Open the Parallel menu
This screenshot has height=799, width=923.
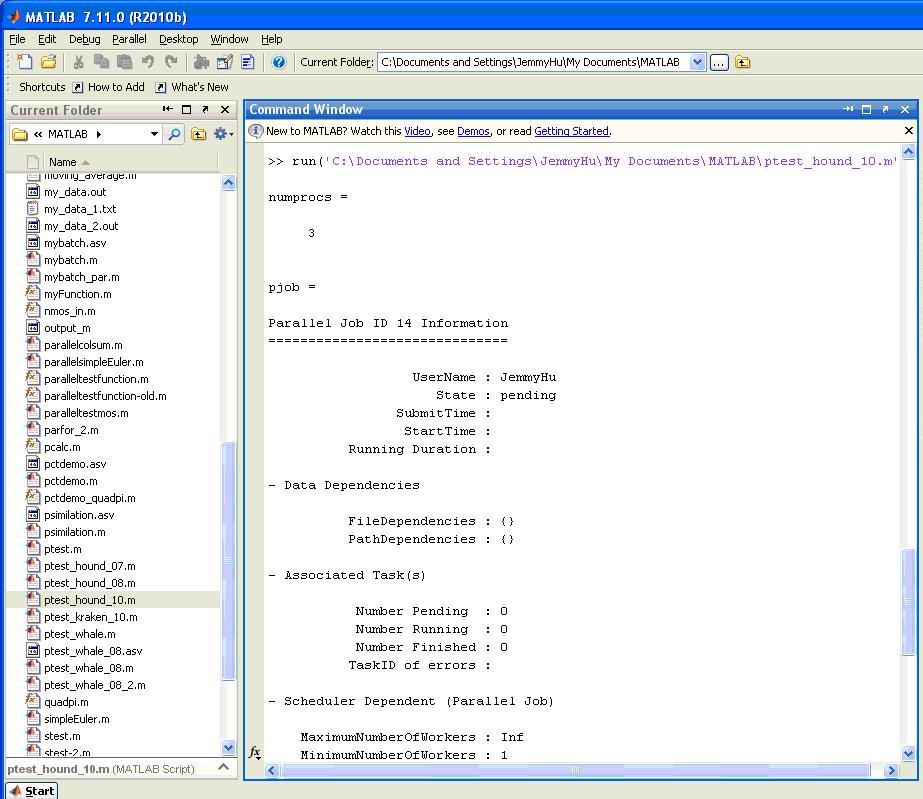(129, 39)
